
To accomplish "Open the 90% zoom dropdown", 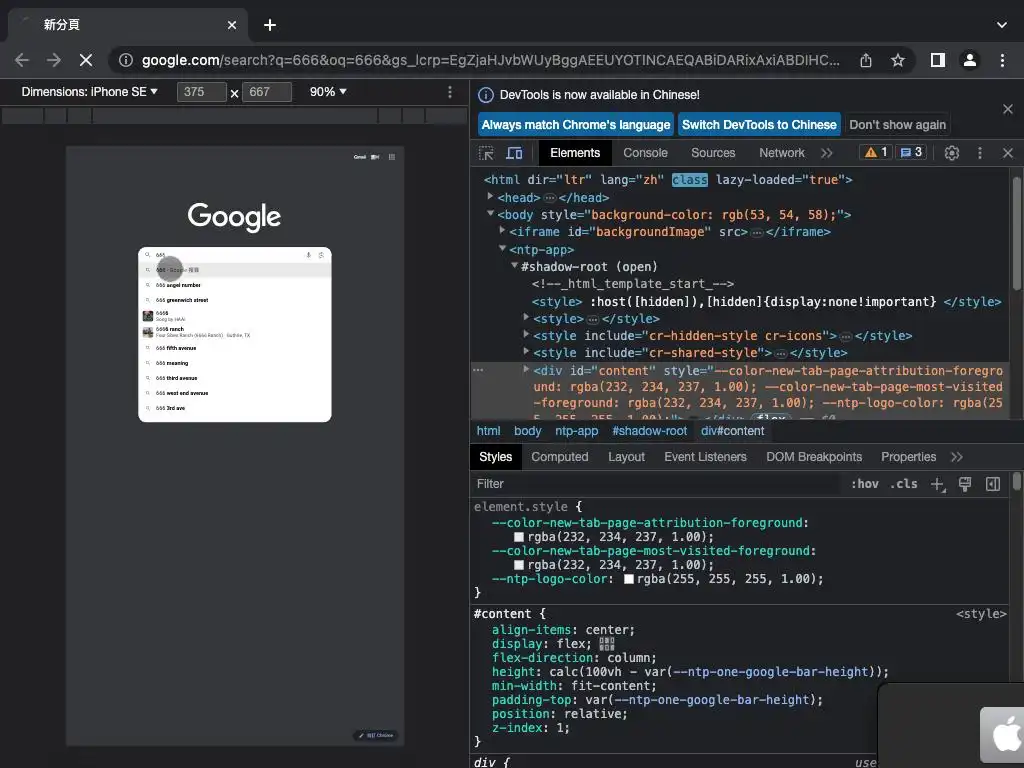I will point(328,92).
